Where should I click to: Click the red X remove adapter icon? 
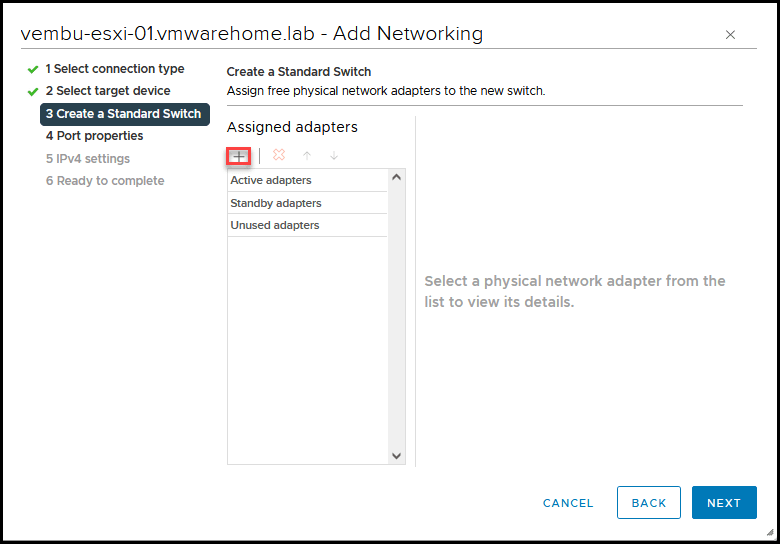[279, 155]
